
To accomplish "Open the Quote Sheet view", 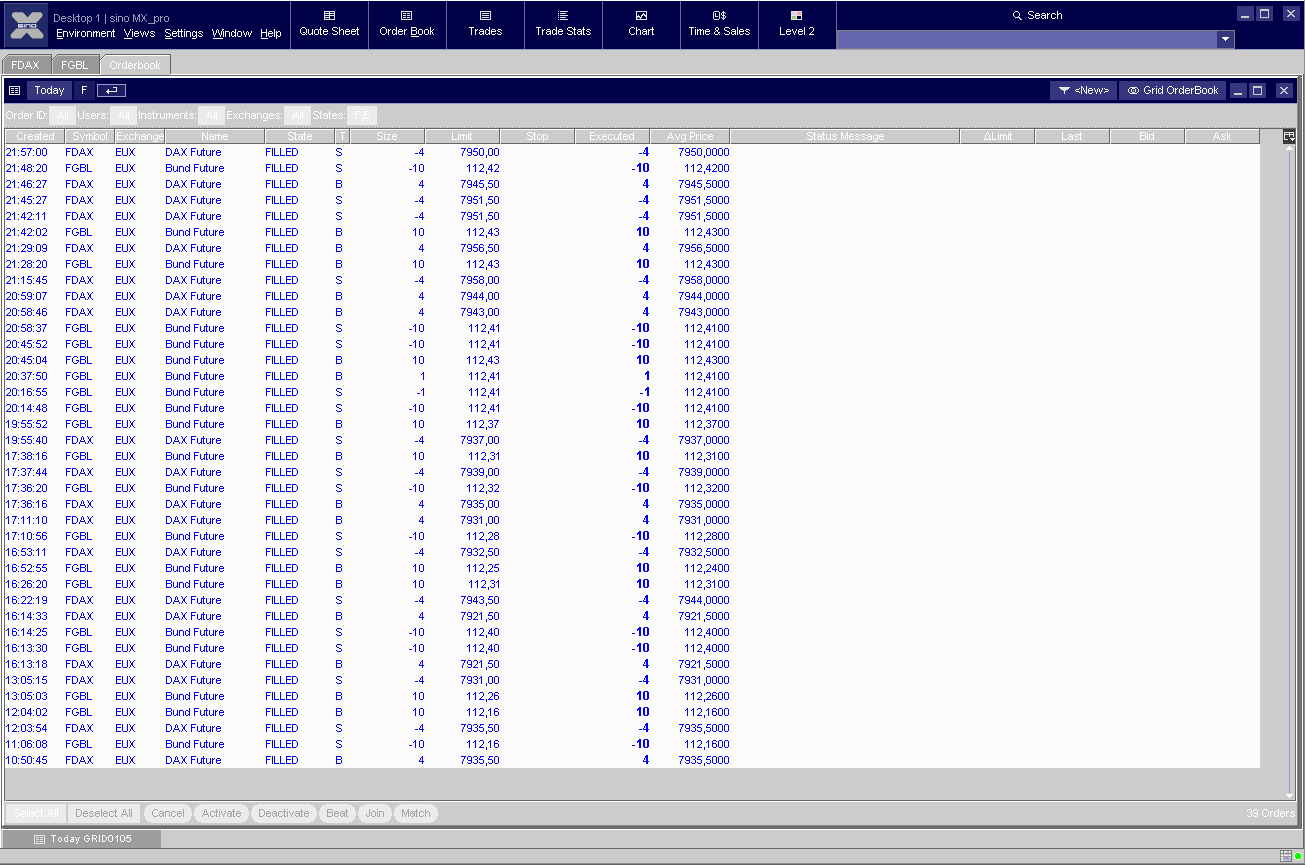I will pos(329,23).
